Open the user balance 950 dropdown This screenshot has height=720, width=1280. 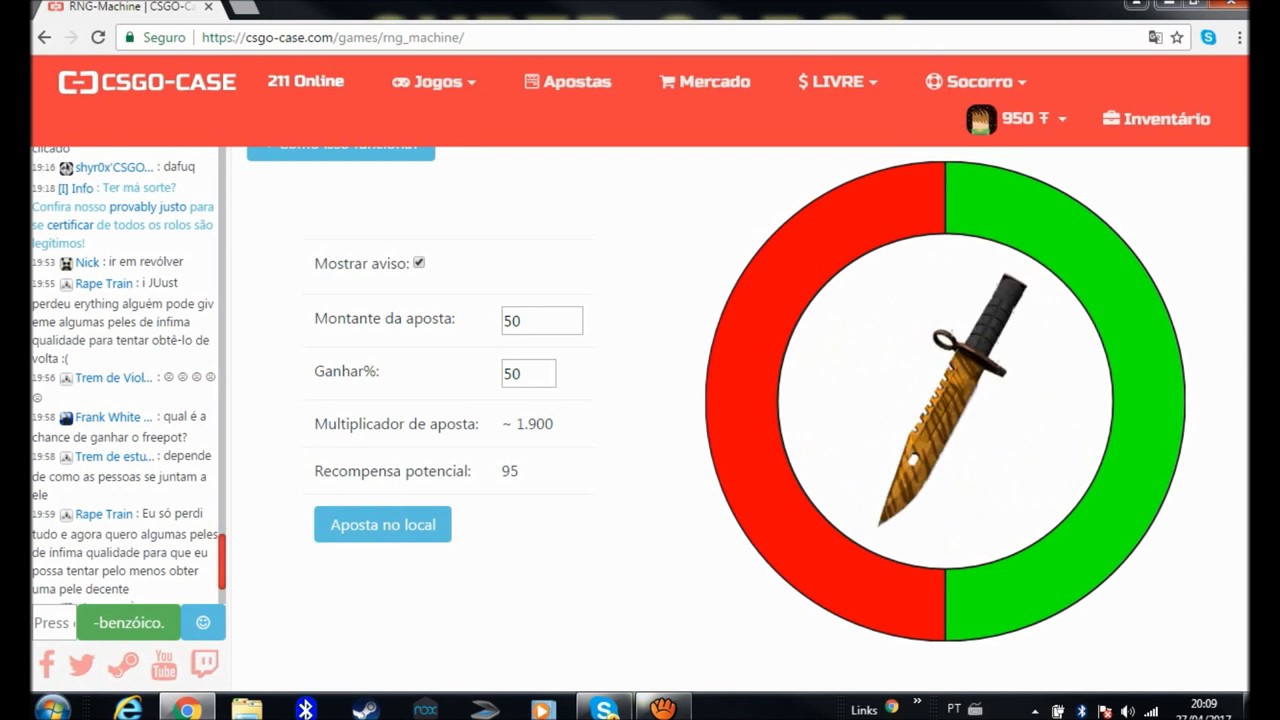pyautogui.click(x=1034, y=119)
